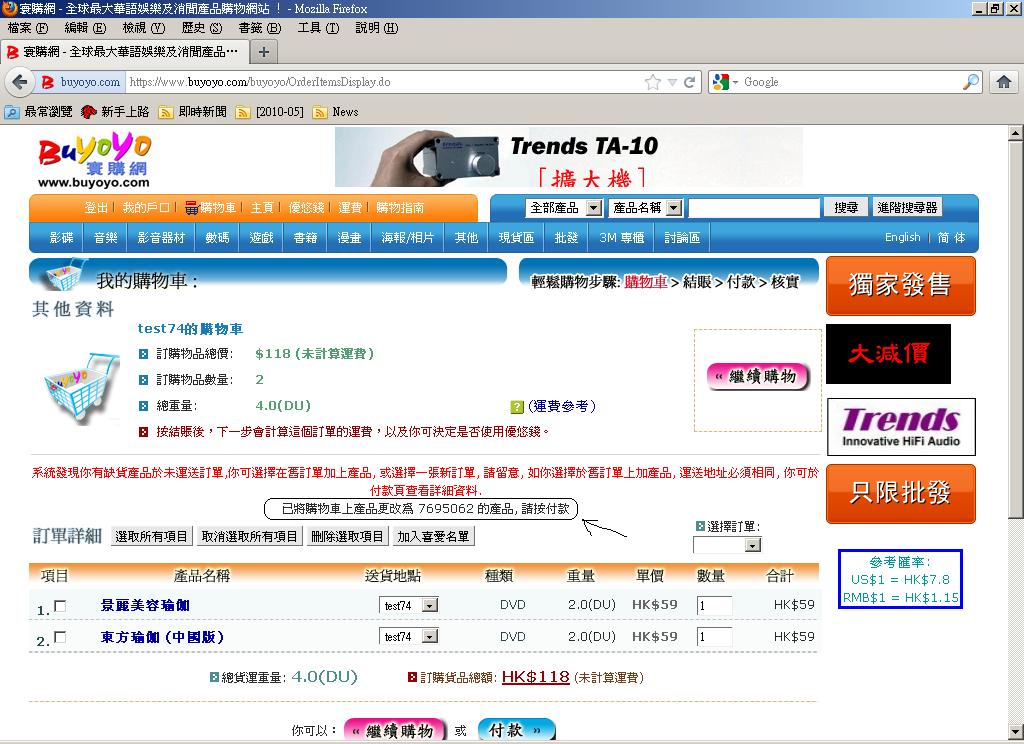
Task: Go to 遊戲 category
Action: [261, 238]
